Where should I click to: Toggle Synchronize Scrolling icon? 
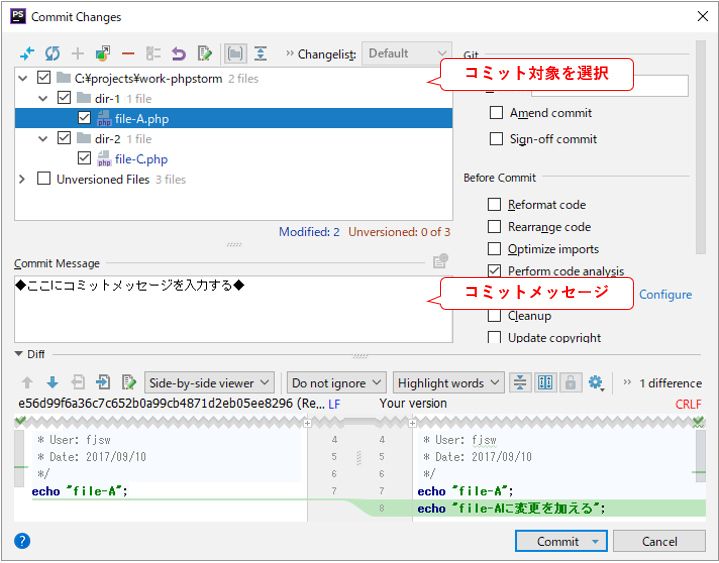(545, 382)
